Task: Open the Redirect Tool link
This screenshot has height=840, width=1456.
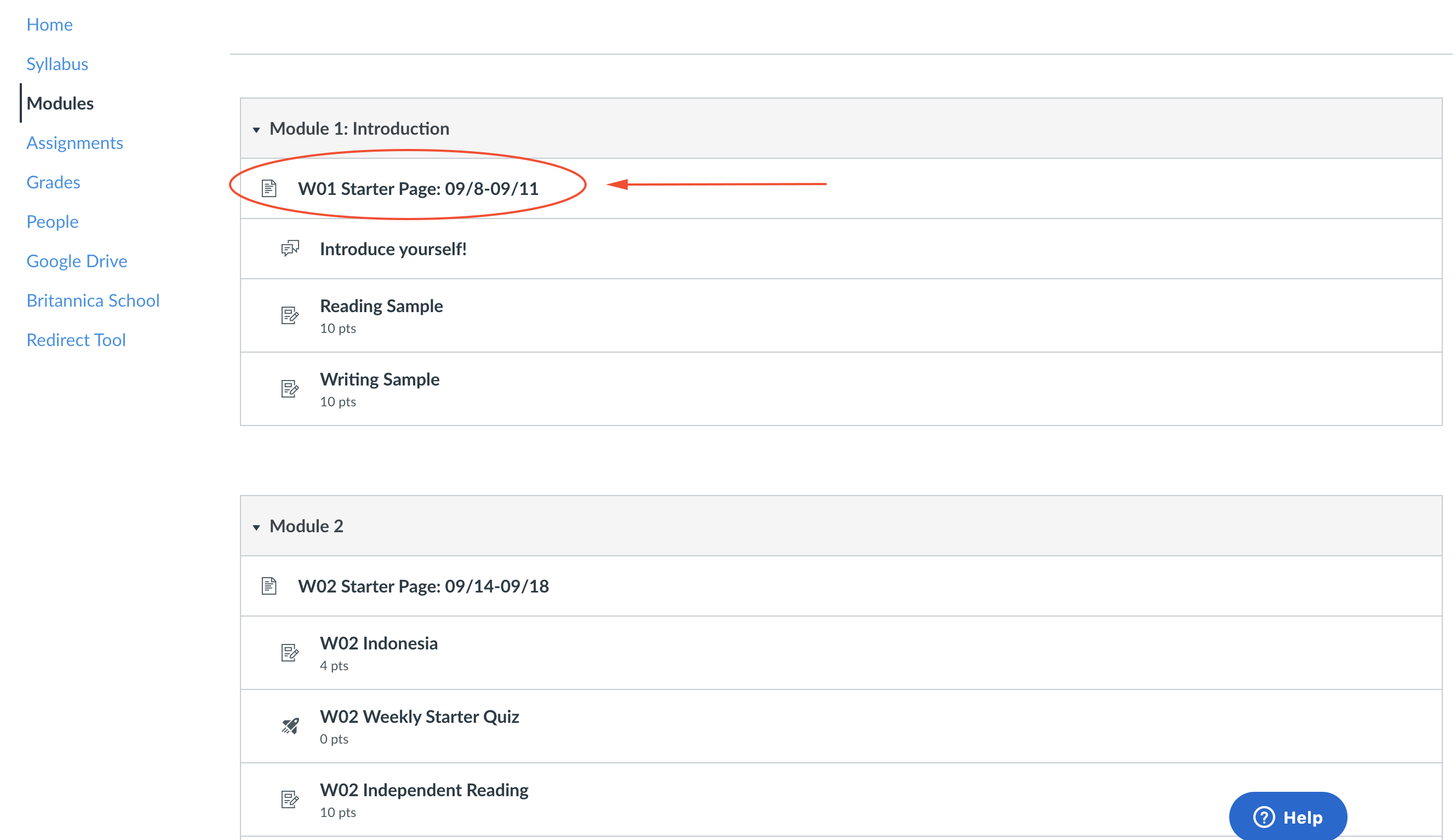Action: point(76,340)
